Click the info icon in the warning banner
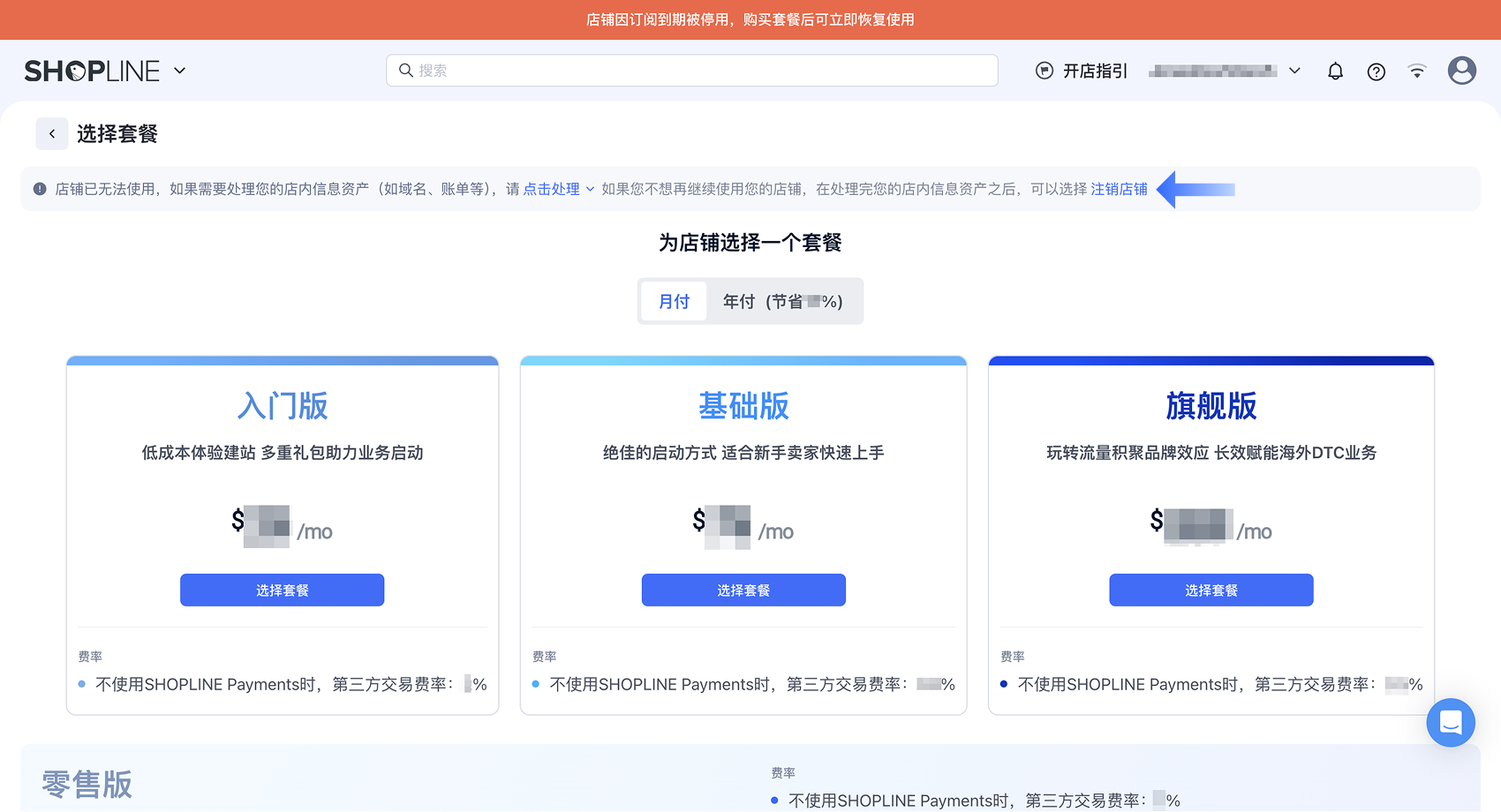This screenshot has width=1501, height=812. 40,189
